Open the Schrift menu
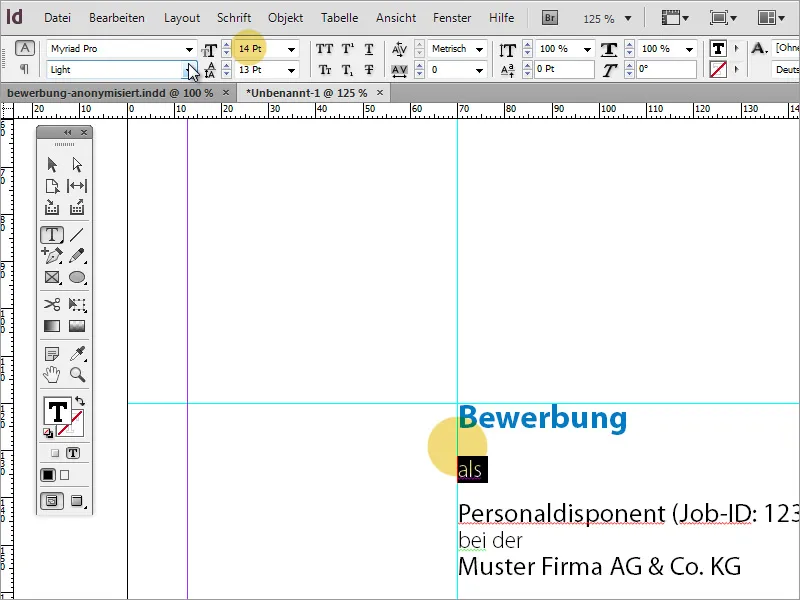The image size is (800, 600). (x=233, y=17)
